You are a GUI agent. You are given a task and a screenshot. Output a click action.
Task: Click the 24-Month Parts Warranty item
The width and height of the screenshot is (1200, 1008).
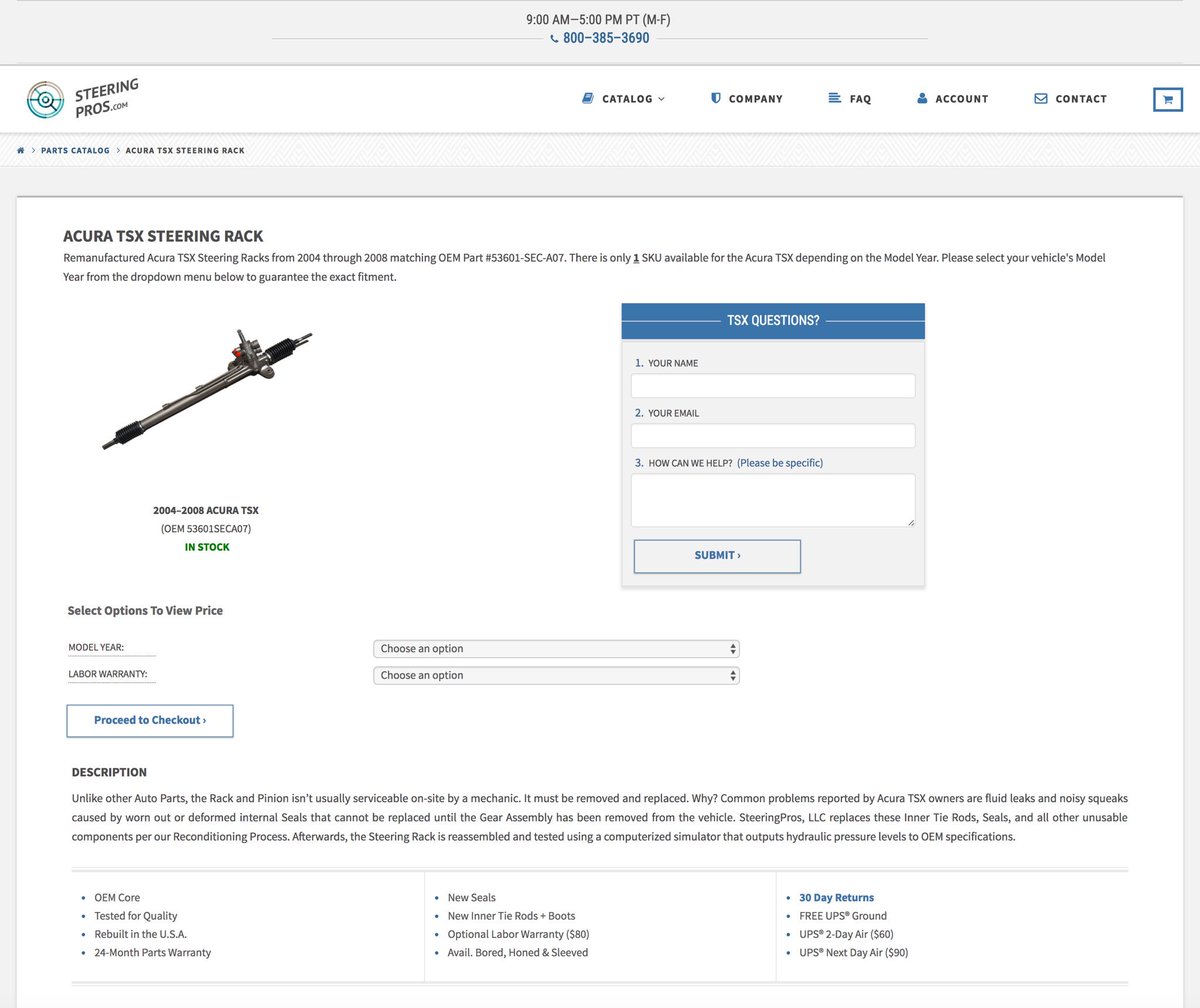(x=153, y=952)
